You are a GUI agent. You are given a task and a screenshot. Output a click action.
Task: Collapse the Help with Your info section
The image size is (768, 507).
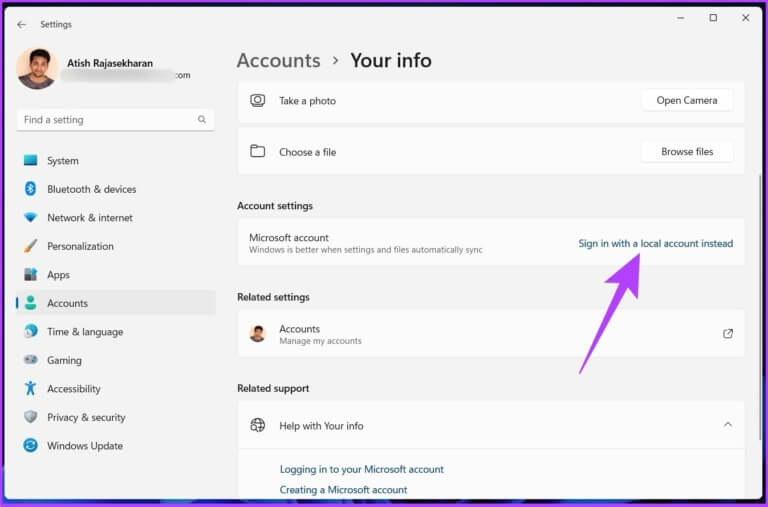[x=728, y=425]
